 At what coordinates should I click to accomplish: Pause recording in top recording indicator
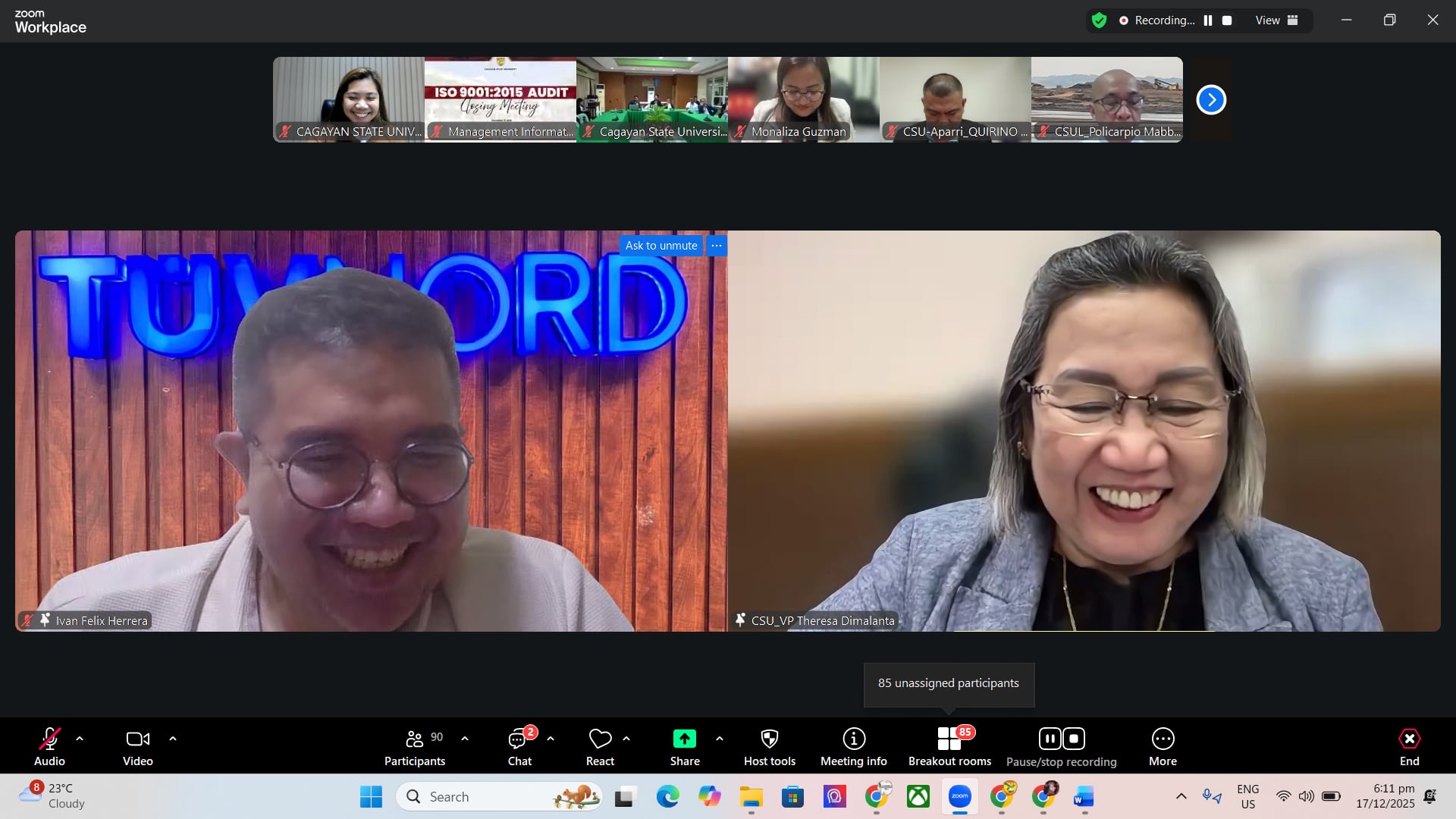(x=1208, y=20)
